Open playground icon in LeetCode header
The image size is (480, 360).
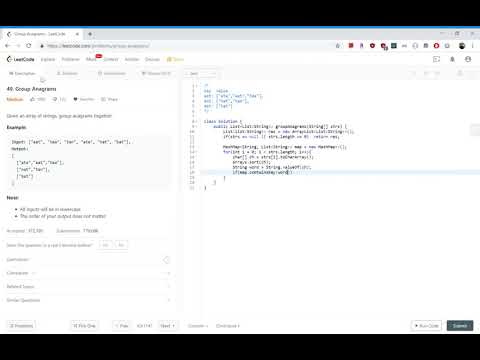point(436,59)
